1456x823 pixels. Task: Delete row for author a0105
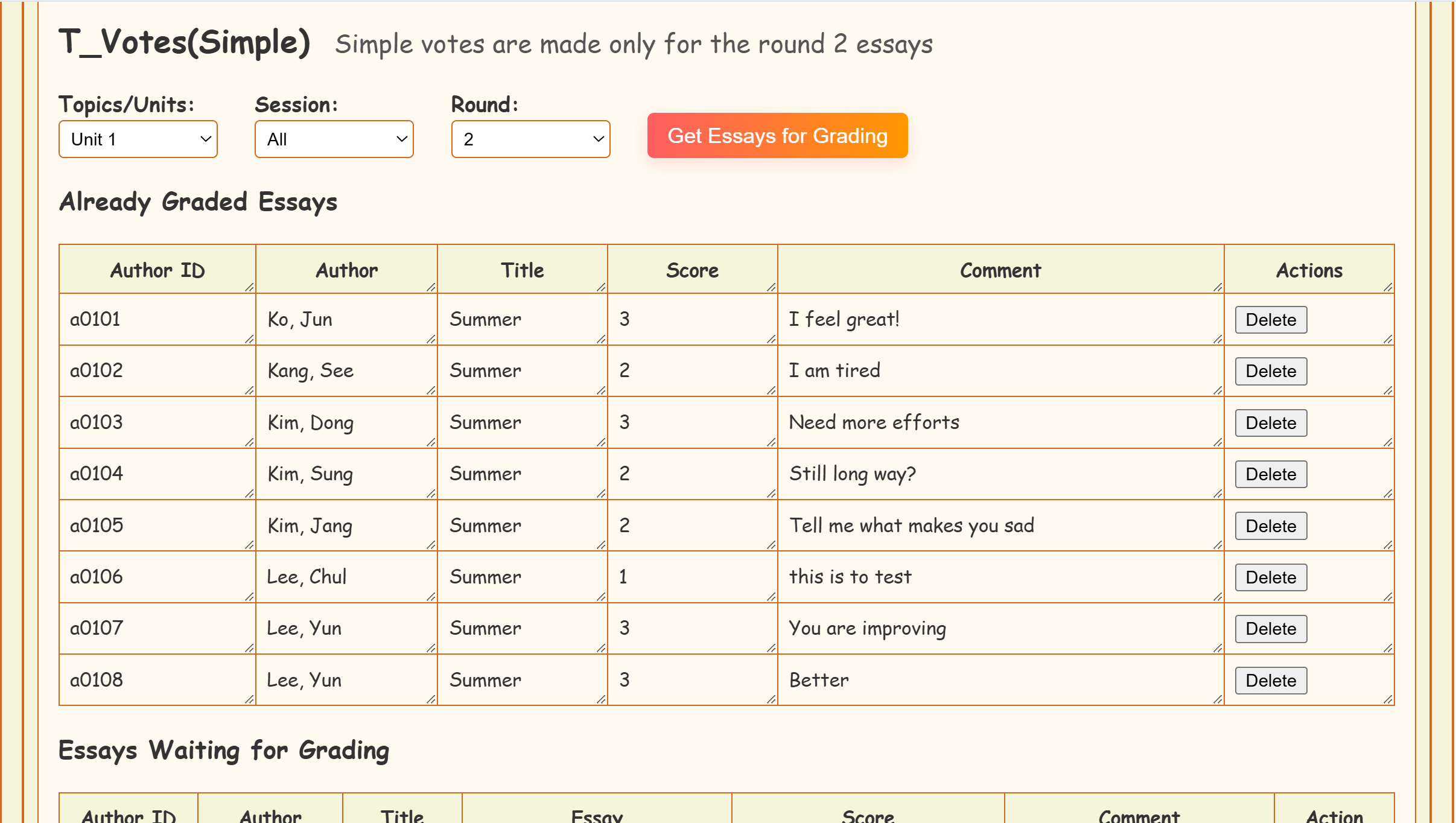[x=1270, y=526]
